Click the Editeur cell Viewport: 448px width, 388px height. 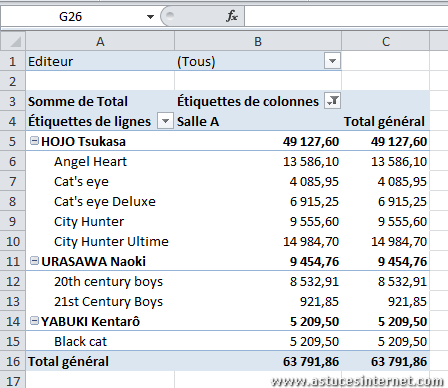100,61
